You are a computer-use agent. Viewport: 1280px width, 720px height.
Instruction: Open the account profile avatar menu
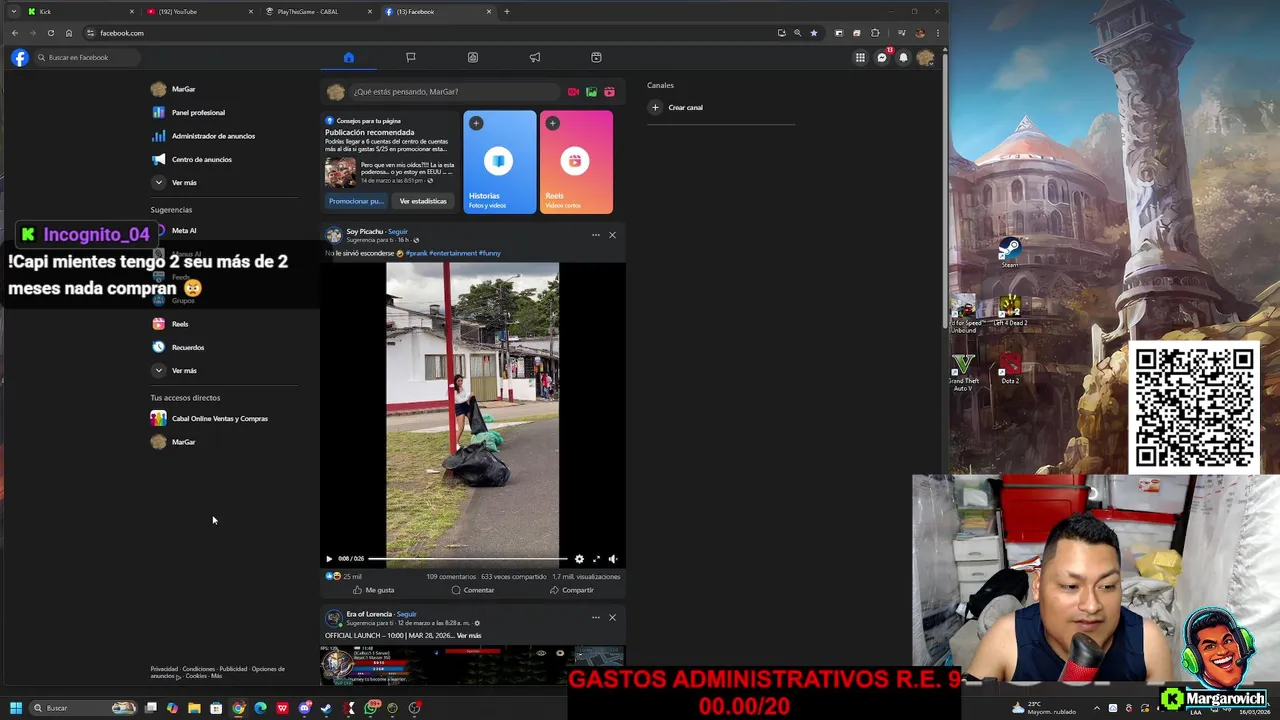(925, 57)
